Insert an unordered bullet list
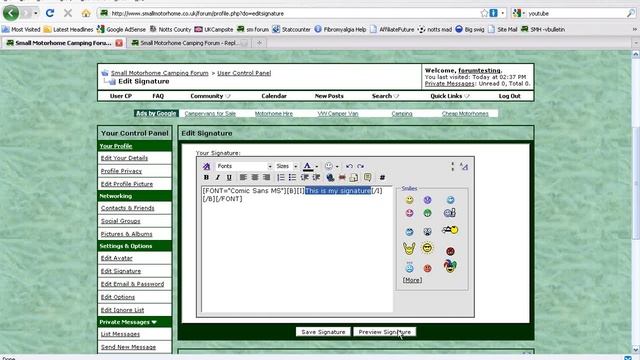The width and height of the screenshot is (640, 360). click(292, 177)
